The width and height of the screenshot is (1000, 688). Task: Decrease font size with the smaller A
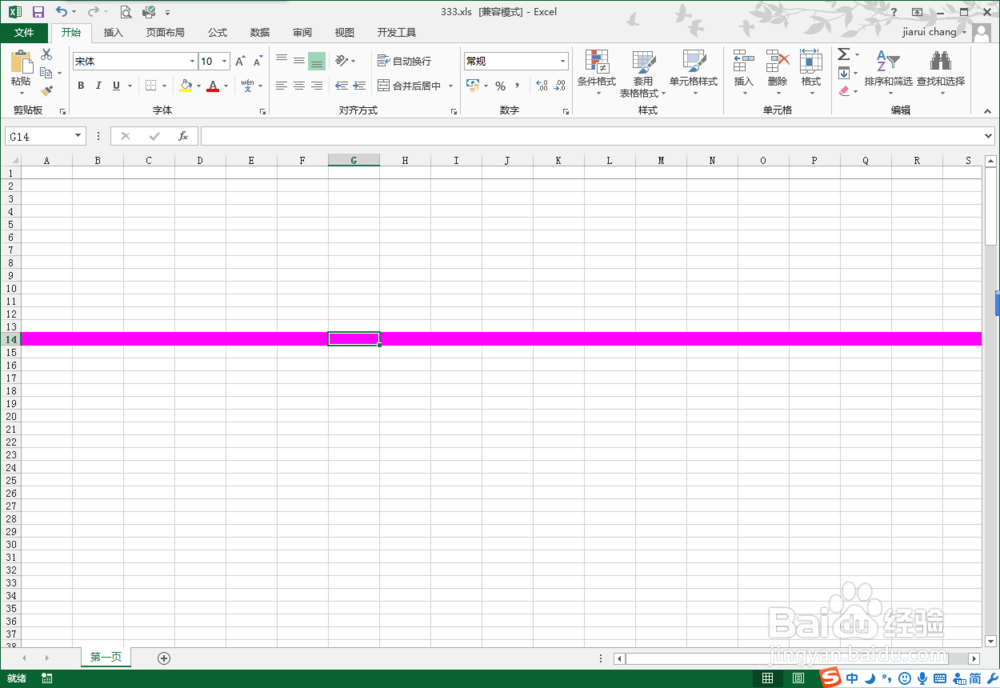pyautogui.click(x=258, y=61)
